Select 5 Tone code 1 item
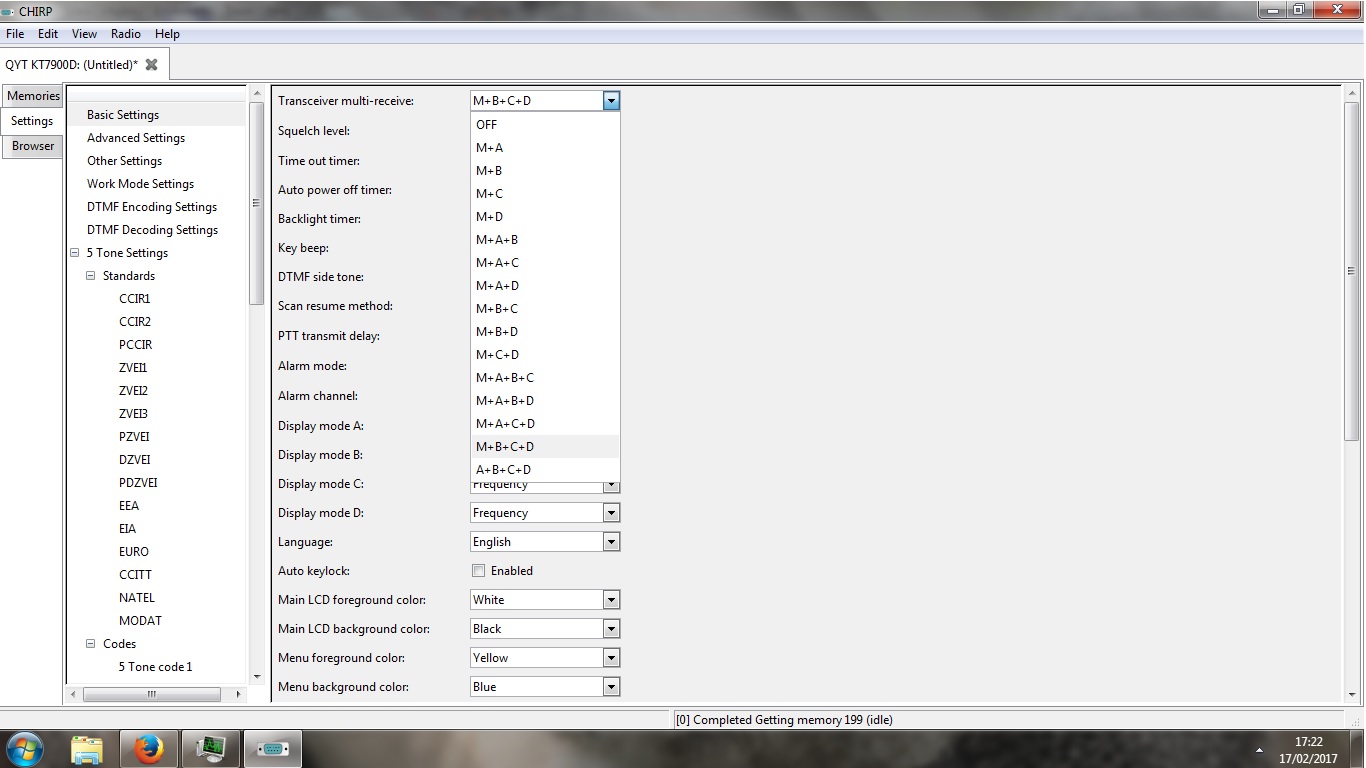This screenshot has width=1366, height=768. [x=155, y=667]
